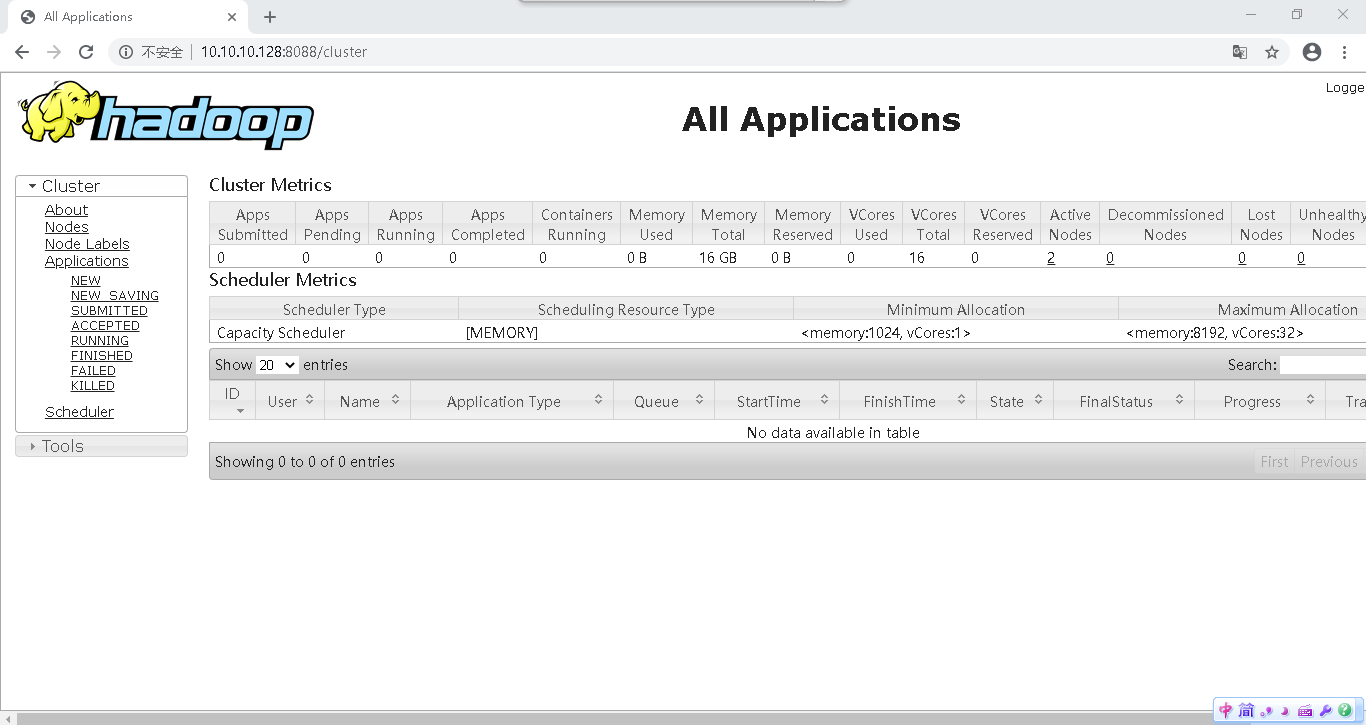1366x725 pixels.
Task: Expand the Tools sidebar section
Action: pos(62,446)
